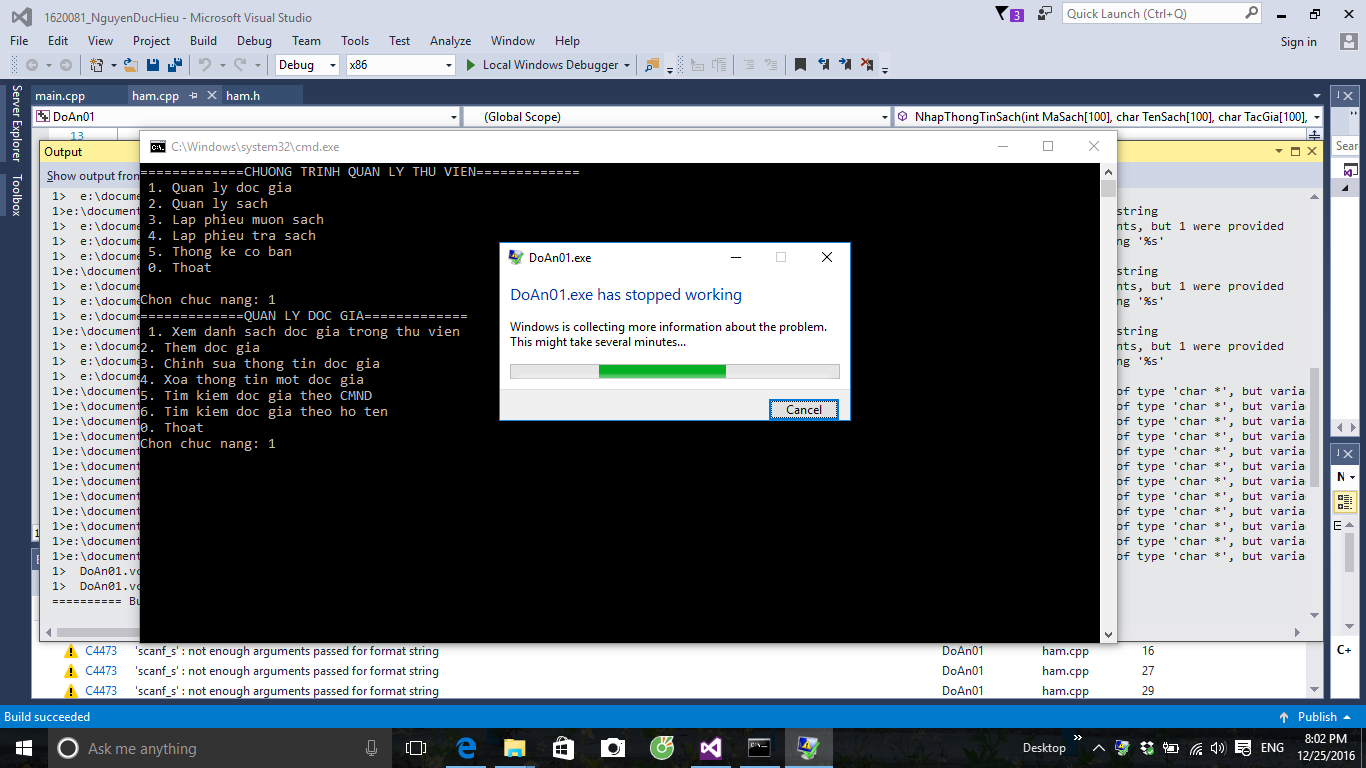Open the Debug menu
This screenshot has height=768, width=1366.
pyautogui.click(x=254, y=41)
